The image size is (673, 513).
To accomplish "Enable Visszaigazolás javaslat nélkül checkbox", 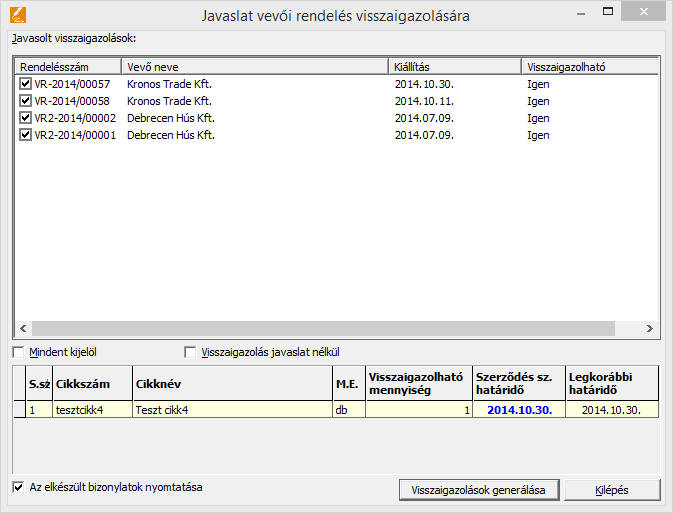I will [190, 352].
